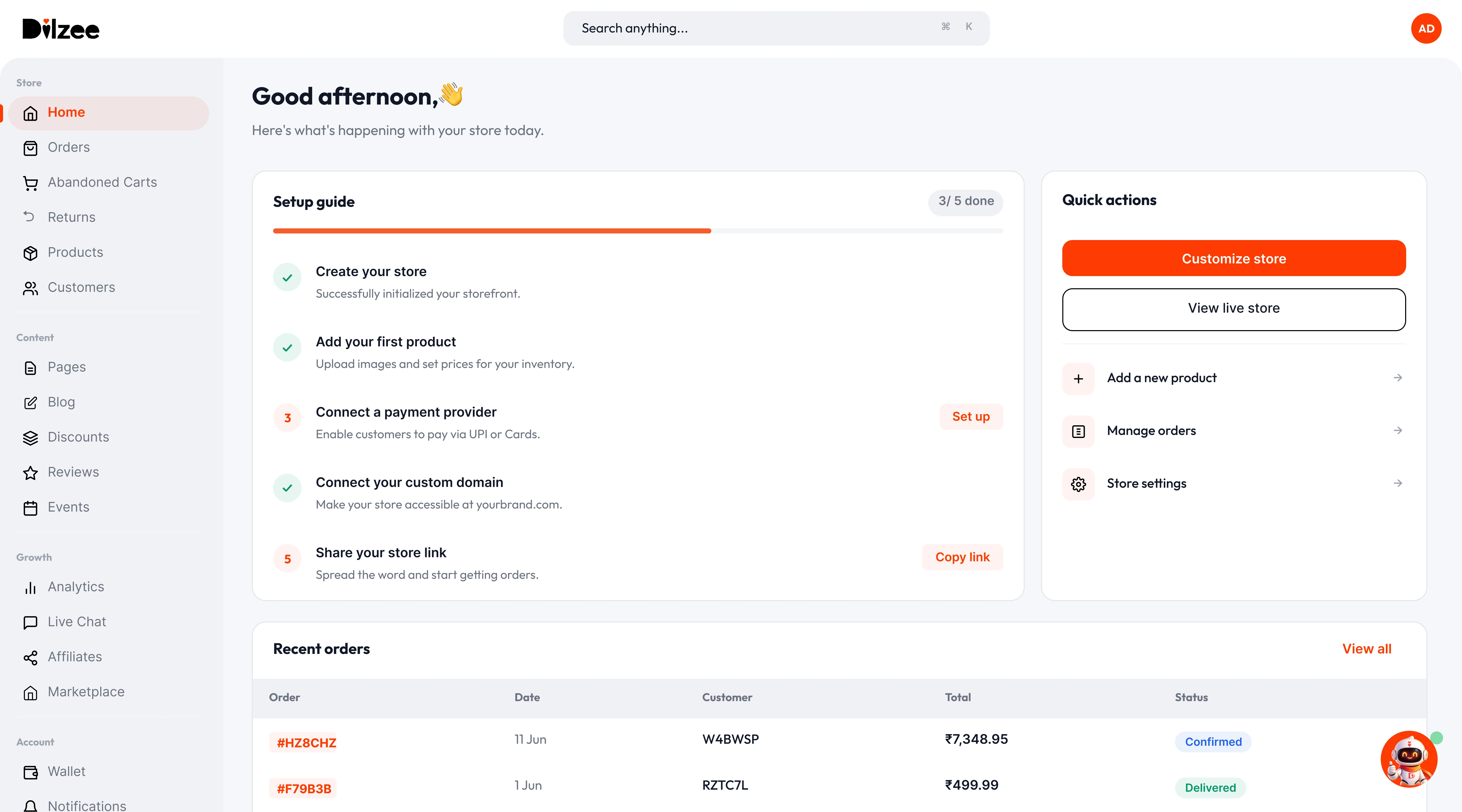This screenshot has width=1462, height=812.
Task: Click the Setup guide progress bar
Action: point(638,231)
